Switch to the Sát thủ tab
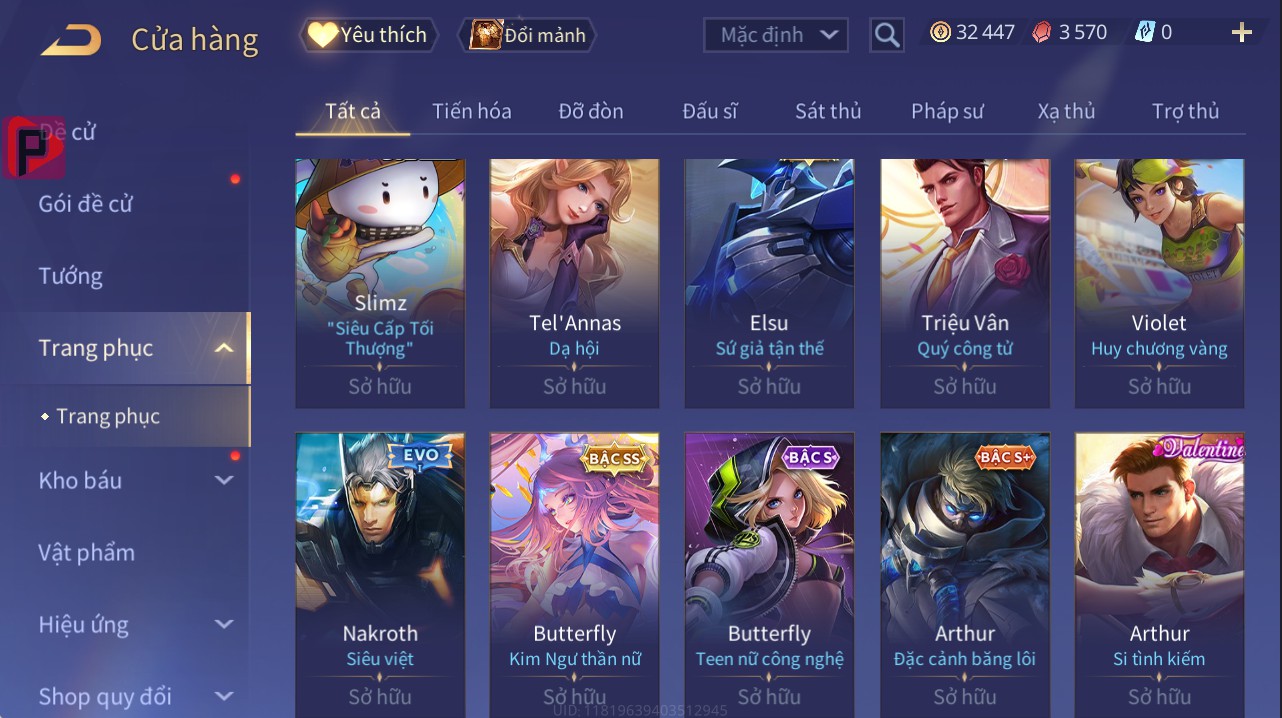Viewport: 1282px width, 718px height. coord(828,111)
